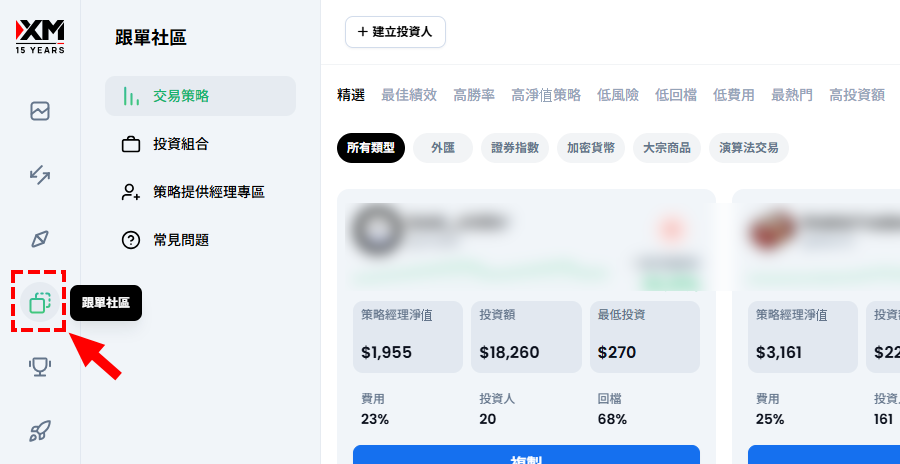
Task: Select the 加密貨幣 filter chip
Action: (x=591, y=148)
